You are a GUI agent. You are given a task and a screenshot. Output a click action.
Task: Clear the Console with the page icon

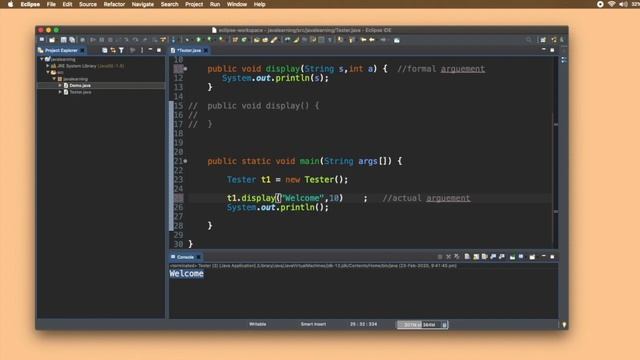467,257
